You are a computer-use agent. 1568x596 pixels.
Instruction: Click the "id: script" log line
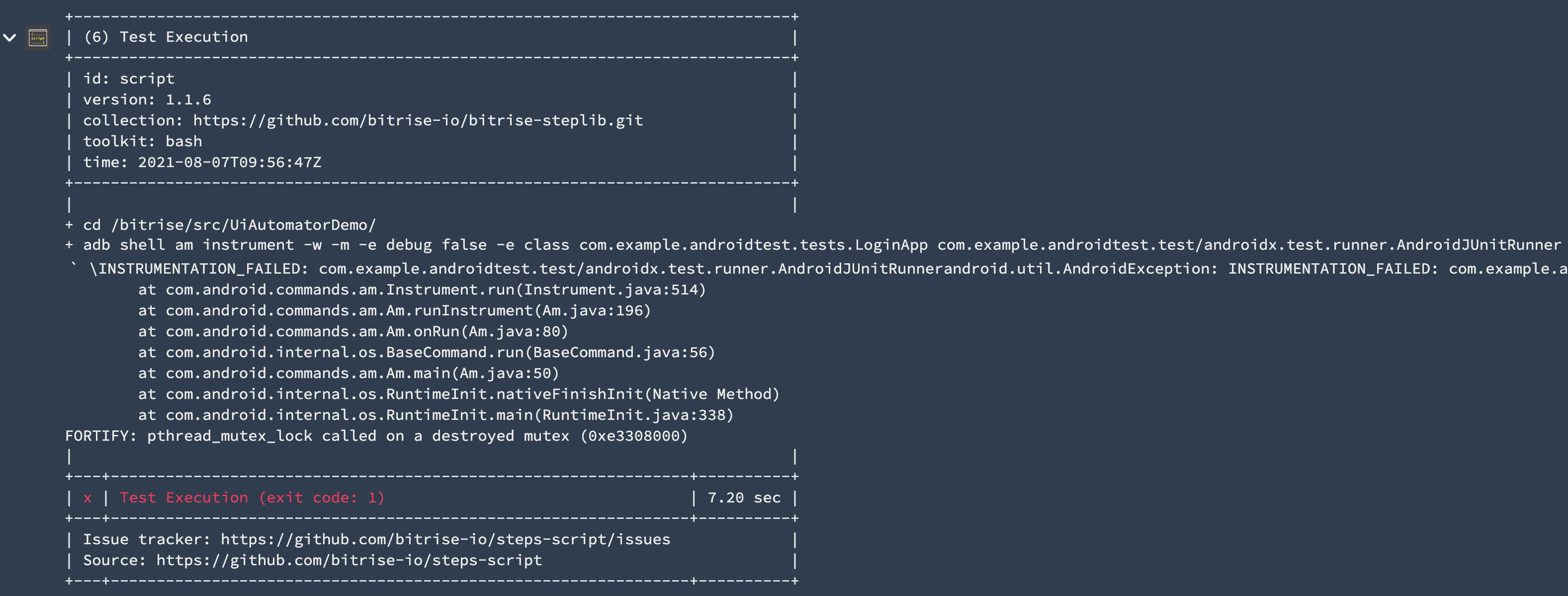[128, 79]
